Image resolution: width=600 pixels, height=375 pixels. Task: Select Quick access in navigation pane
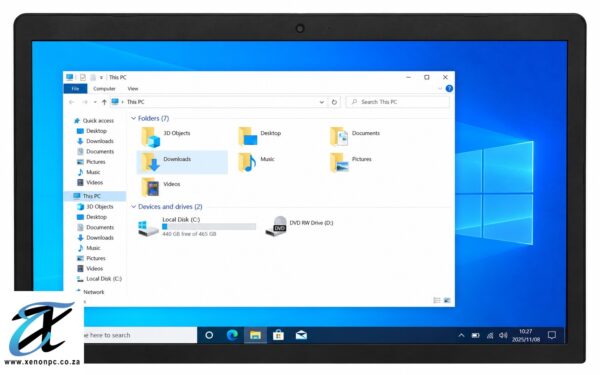[x=94, y=121]
